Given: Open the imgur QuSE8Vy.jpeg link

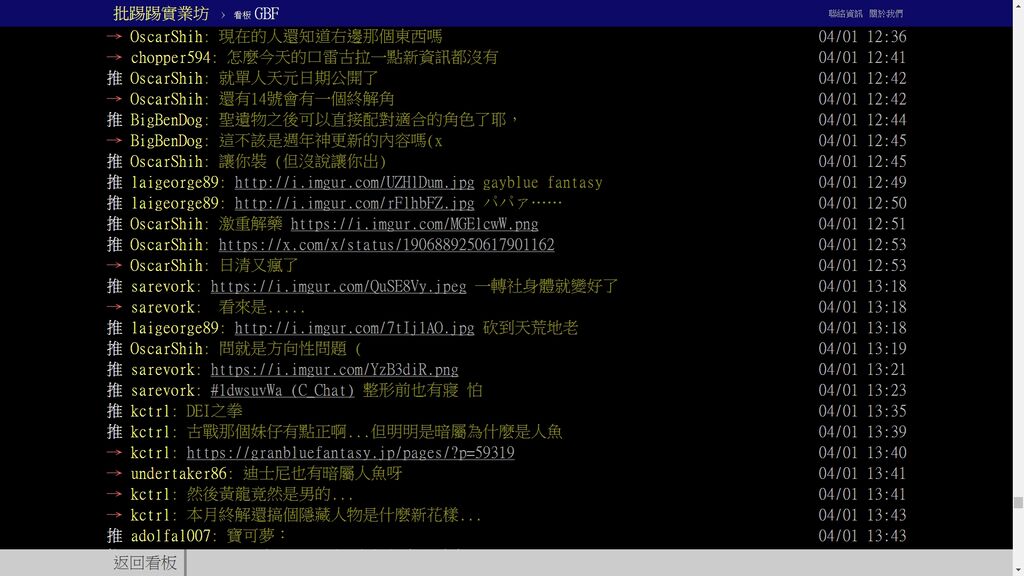Looking at the screenshot, I should click(x=338, y=287).
